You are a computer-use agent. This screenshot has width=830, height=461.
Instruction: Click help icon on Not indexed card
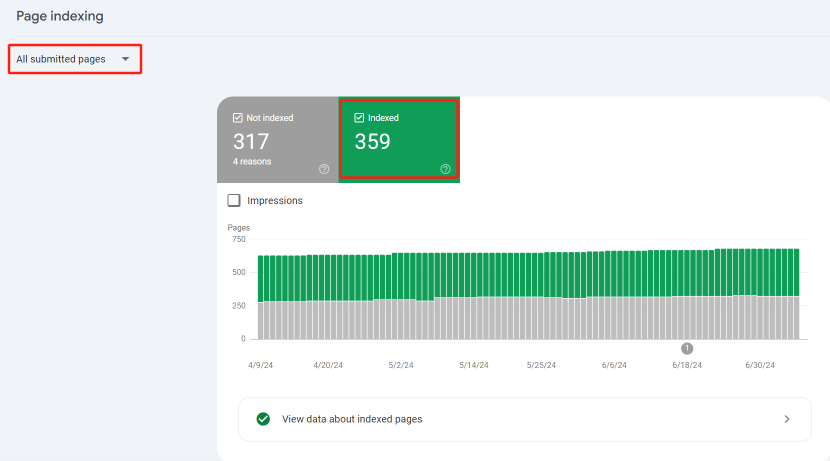(324, 169)
